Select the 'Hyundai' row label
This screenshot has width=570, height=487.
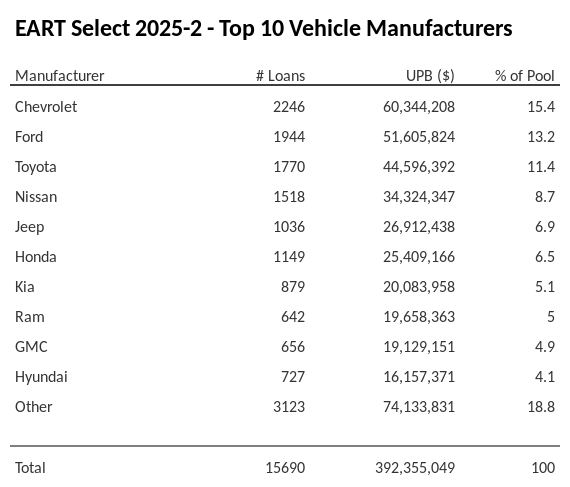41,377
